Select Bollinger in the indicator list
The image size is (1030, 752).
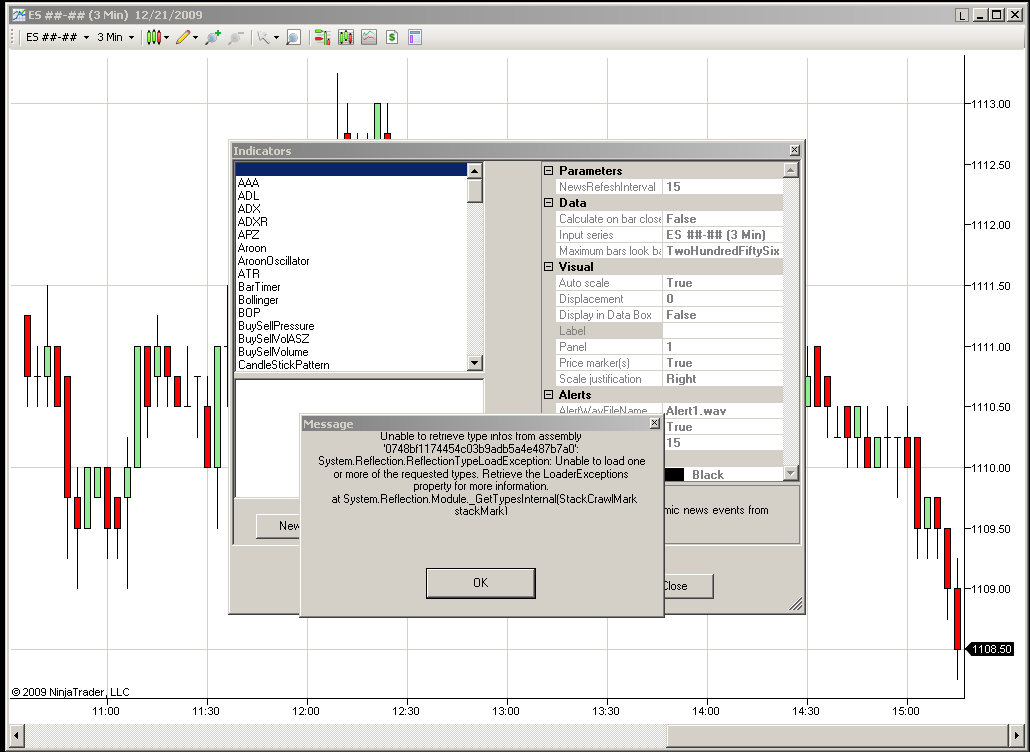click(x=259, y=300)
